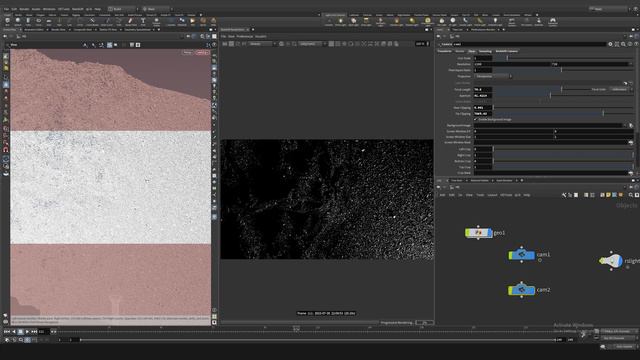Select the Tube shelf tool
Image resolution: width=640 pixels, height=360 pixels.
[28, 21]
